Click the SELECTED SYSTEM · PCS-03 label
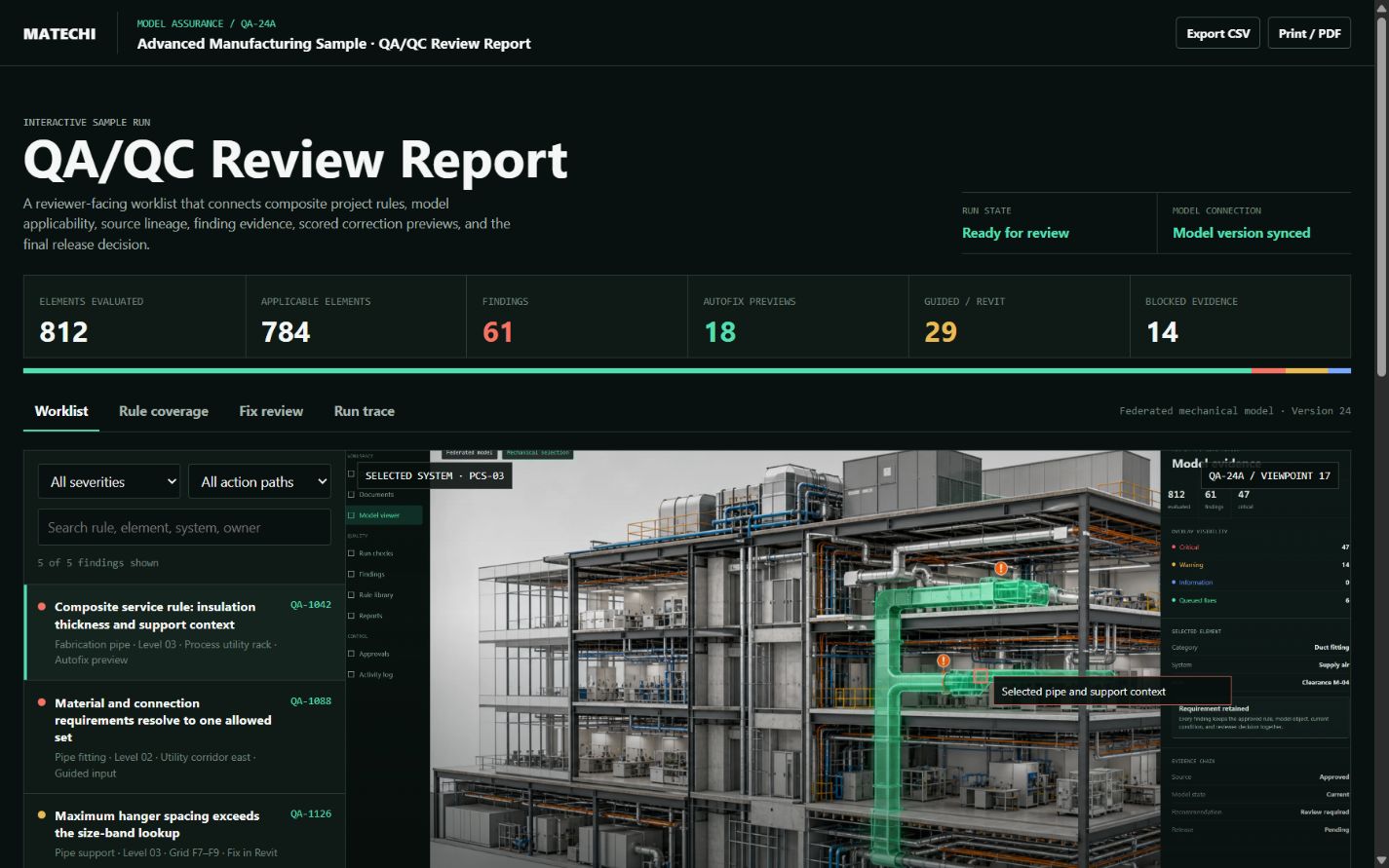 click(435, 475)
